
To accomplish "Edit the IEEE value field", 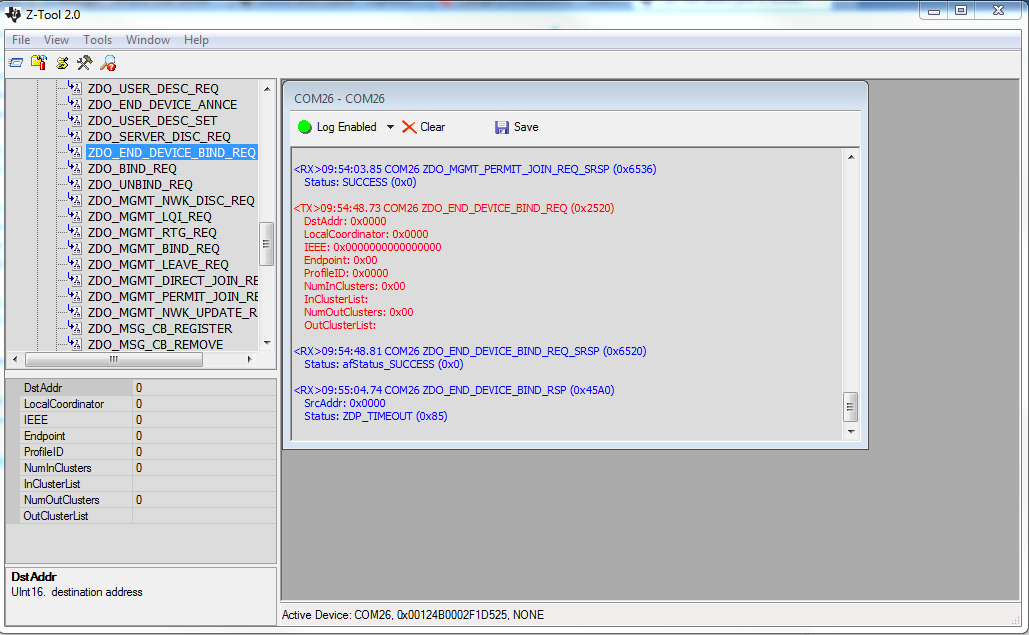I will 204,420.
